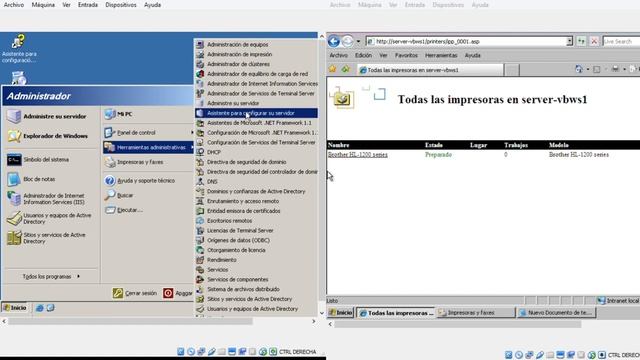This screenshot has width=640, height=360.
Task: Open Internet Explorer Herramientas menu
Action: [x=441, y=55]
